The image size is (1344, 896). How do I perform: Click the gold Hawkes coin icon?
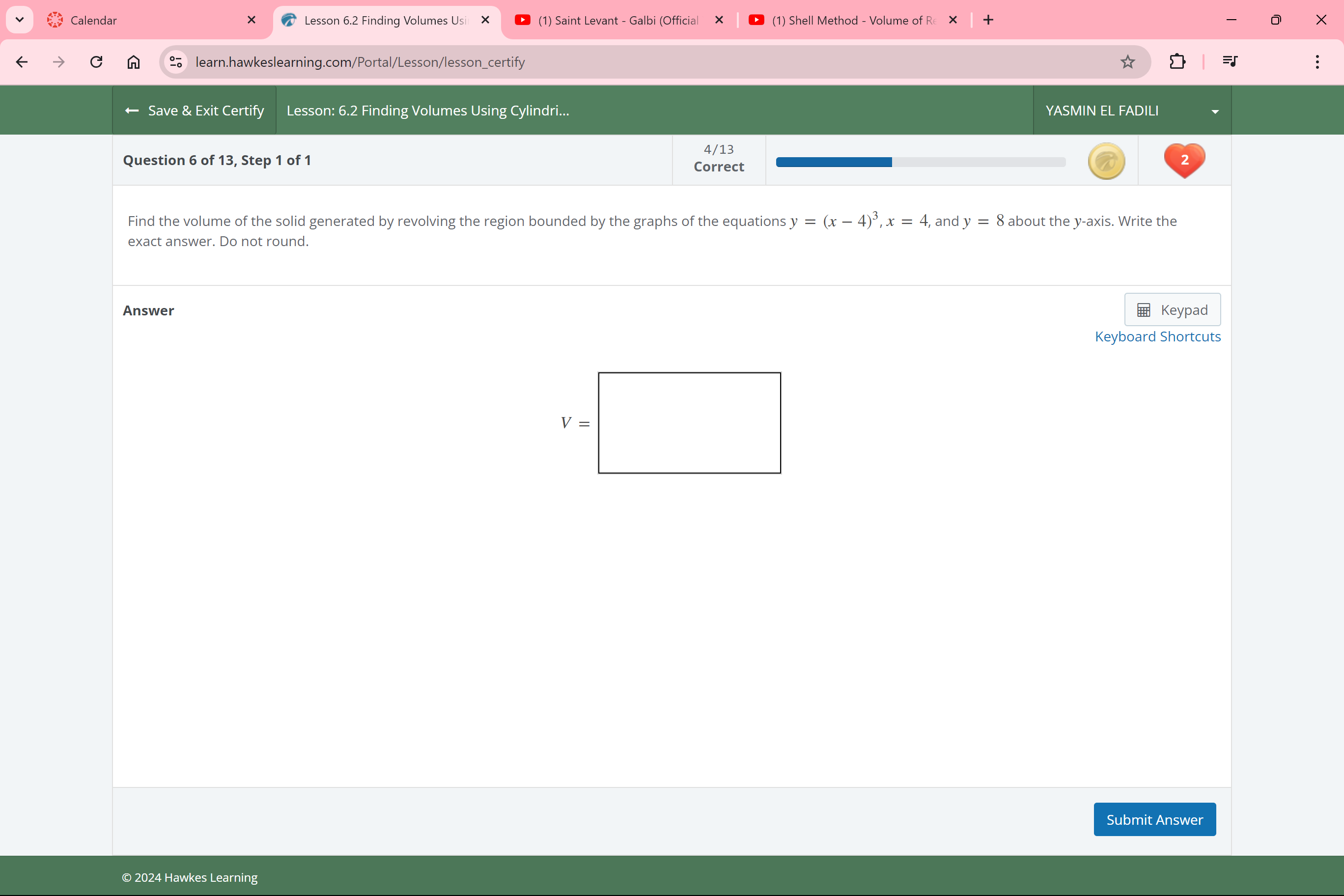[x=1106, y=161]
